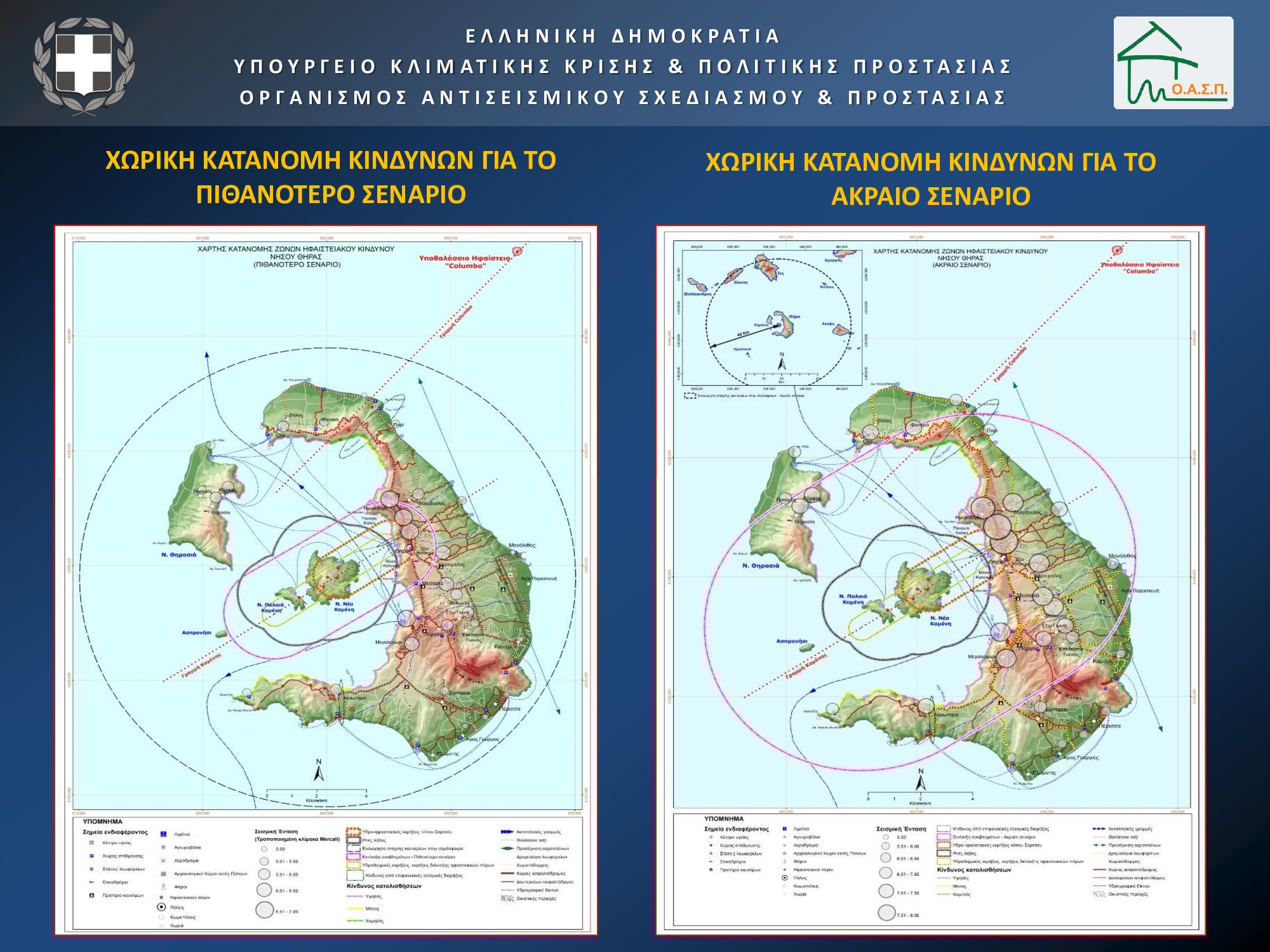Click pink Υψηλός line in ΠΙΘΑΝΟΤΕΡΟ legend

tap(355, 896)
